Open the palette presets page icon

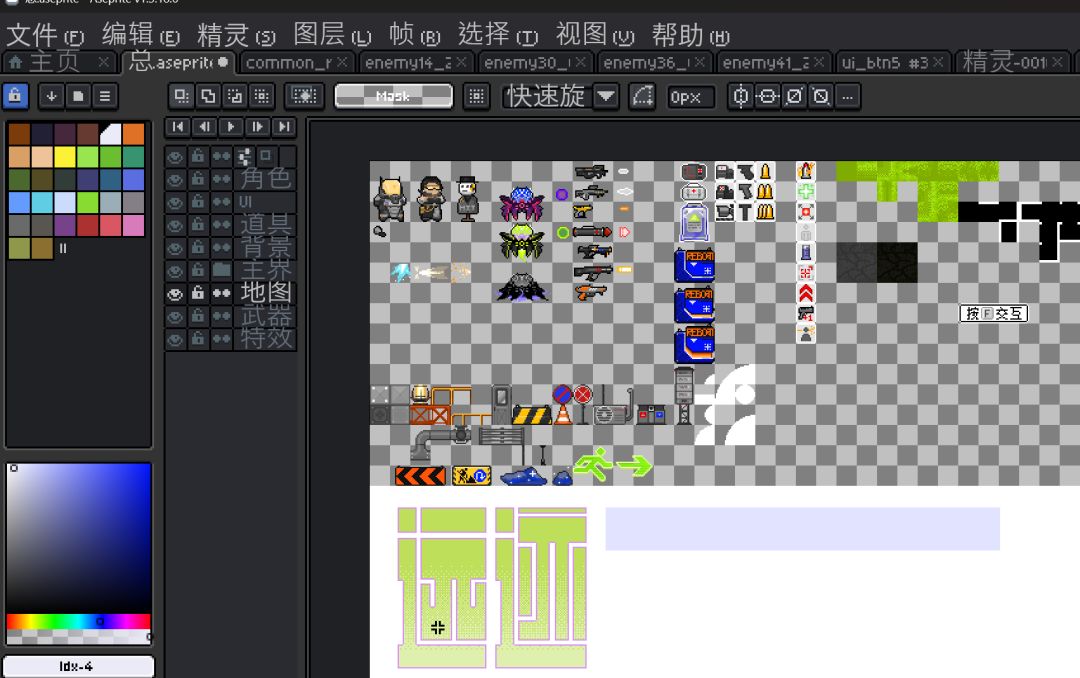click(x=78, y=96)
